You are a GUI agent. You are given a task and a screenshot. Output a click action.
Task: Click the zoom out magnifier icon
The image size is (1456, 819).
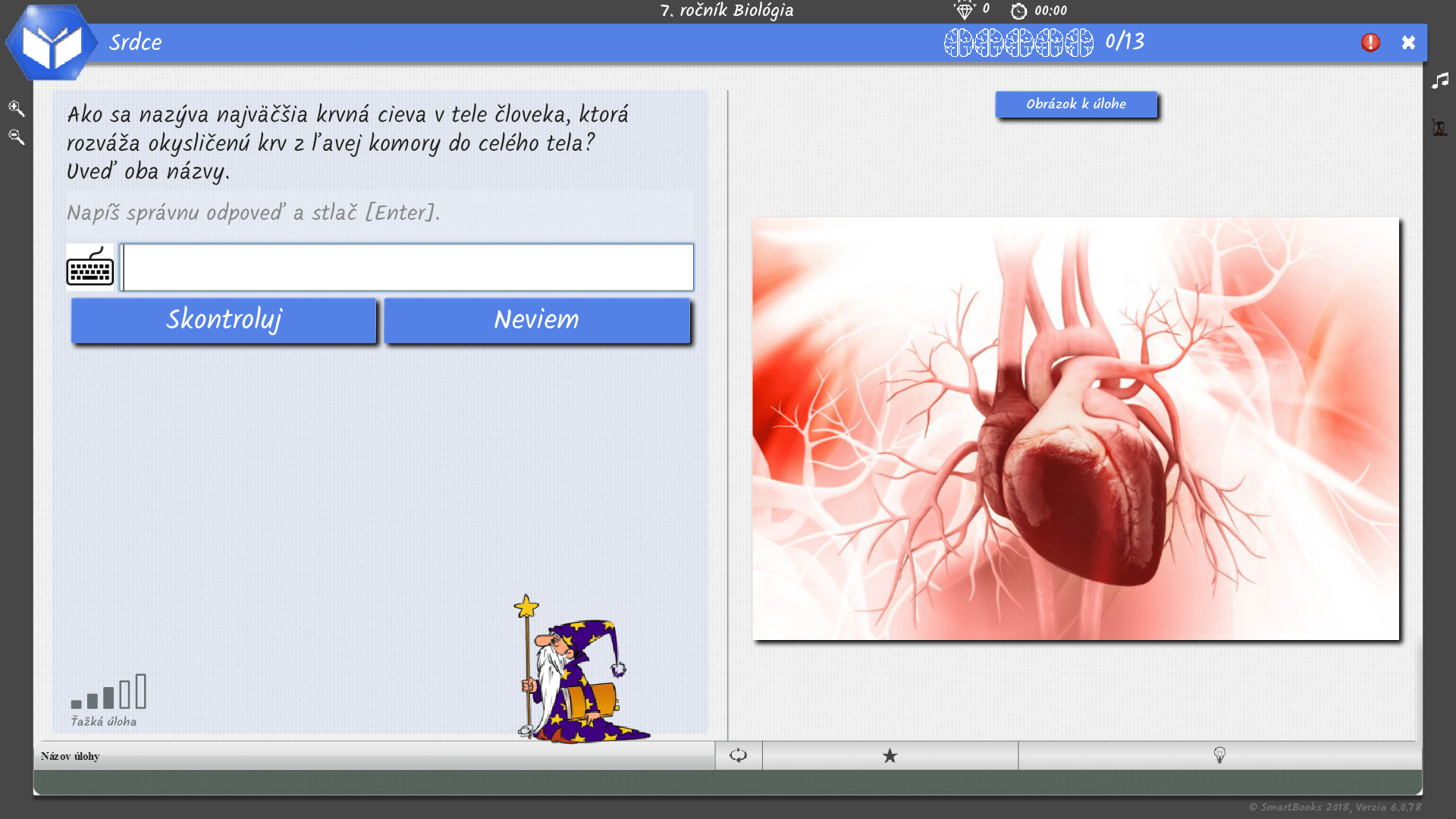point(16,137)
